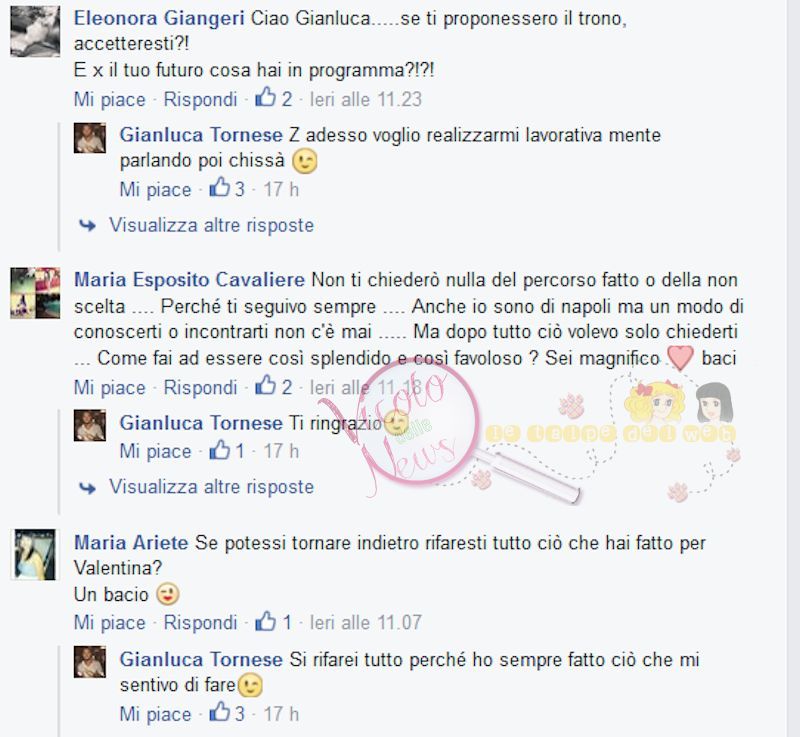Viewport: 800px width, 737px height.
Task: Click like count icon on Gianluca's 'Z adesso voglio' reply
Action: pos(220,187)
